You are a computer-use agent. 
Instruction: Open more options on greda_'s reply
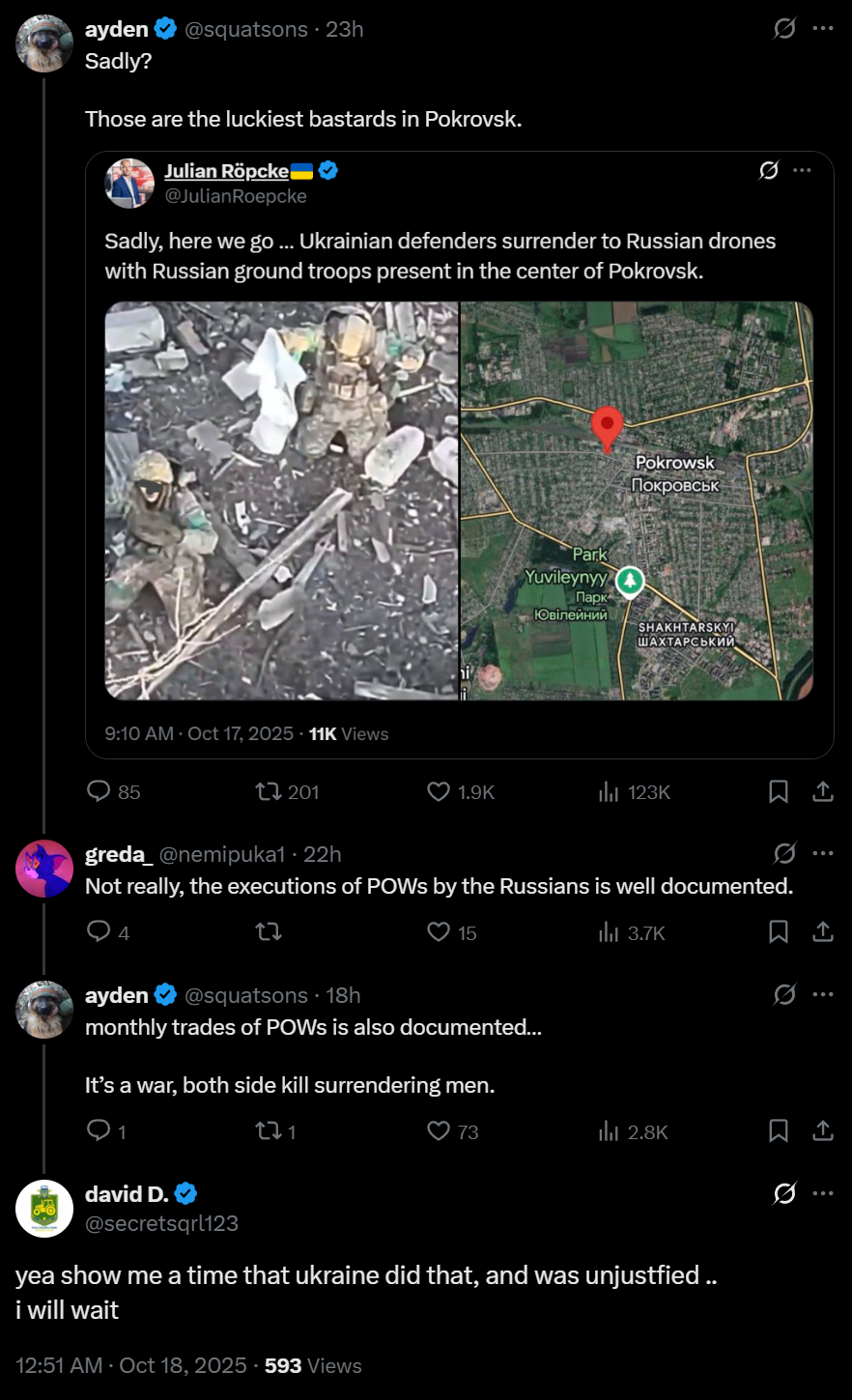[x=823, y=853]
